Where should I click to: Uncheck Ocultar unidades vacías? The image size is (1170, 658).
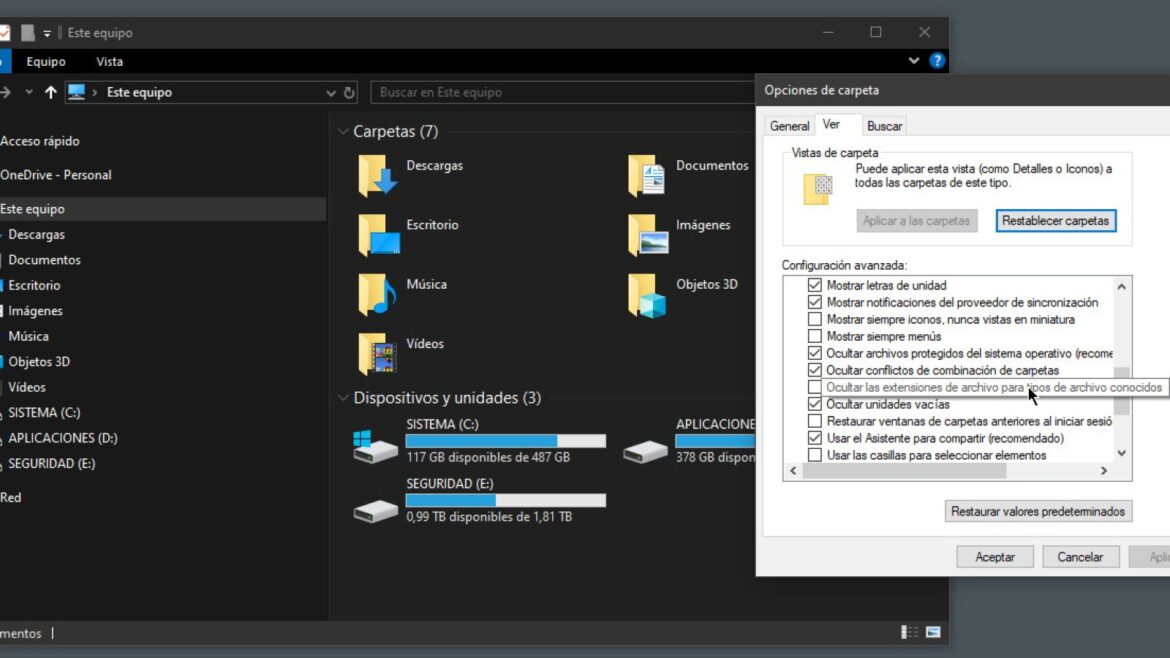point(814,404)
